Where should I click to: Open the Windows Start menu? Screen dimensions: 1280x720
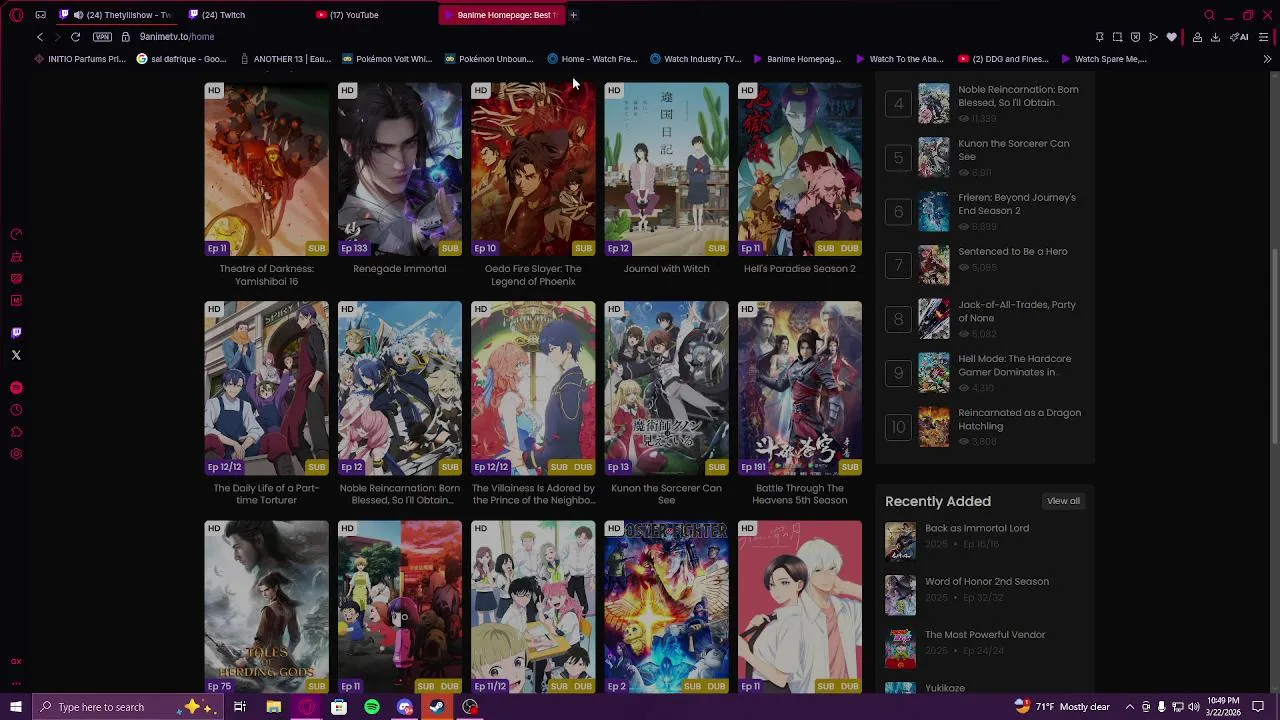coord(16,707)
